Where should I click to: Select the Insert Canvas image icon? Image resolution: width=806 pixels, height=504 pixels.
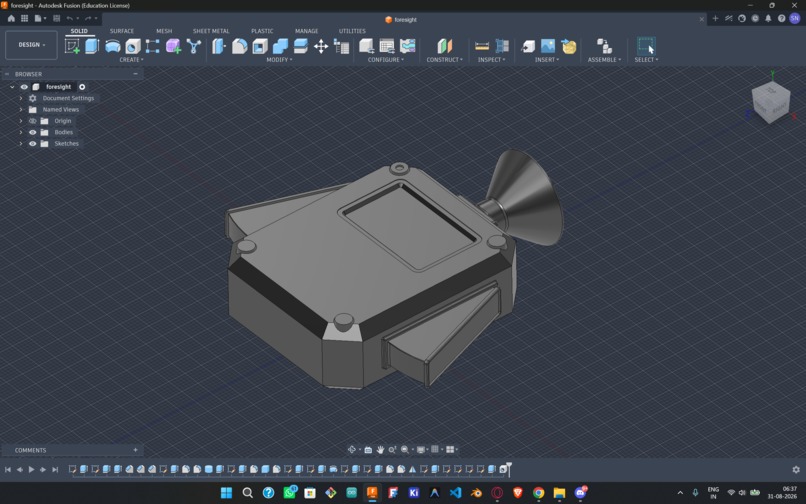point(548,46)
